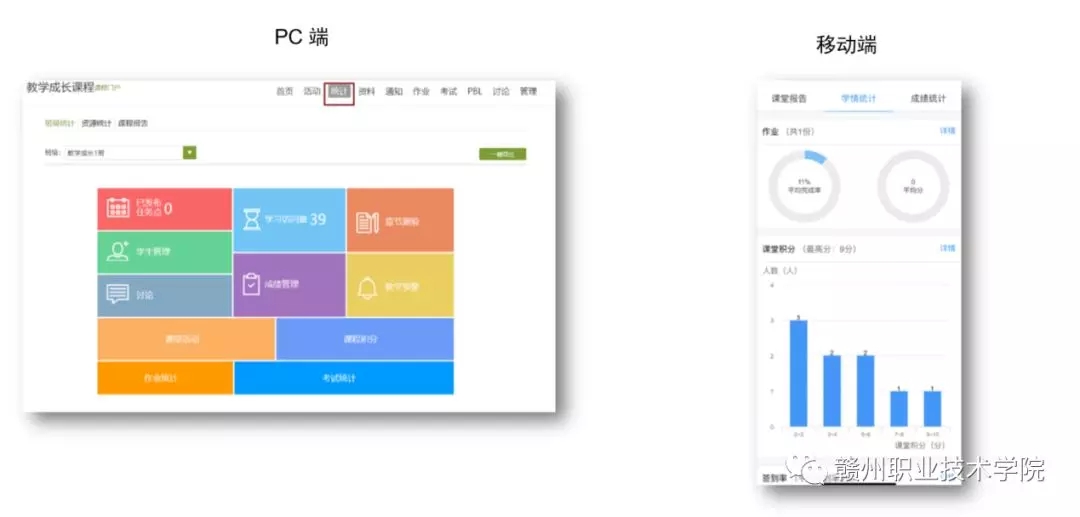Switch to the 成绩统计 tab on mobile

click(927, 99)
